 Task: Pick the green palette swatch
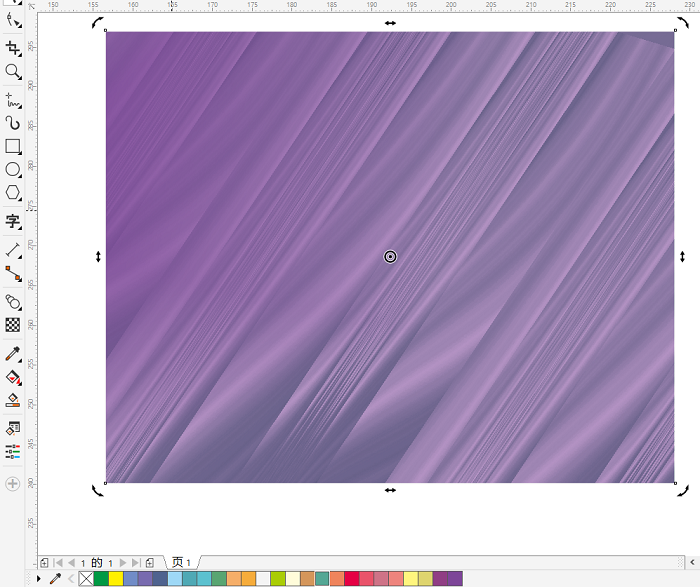pos(101,579)
